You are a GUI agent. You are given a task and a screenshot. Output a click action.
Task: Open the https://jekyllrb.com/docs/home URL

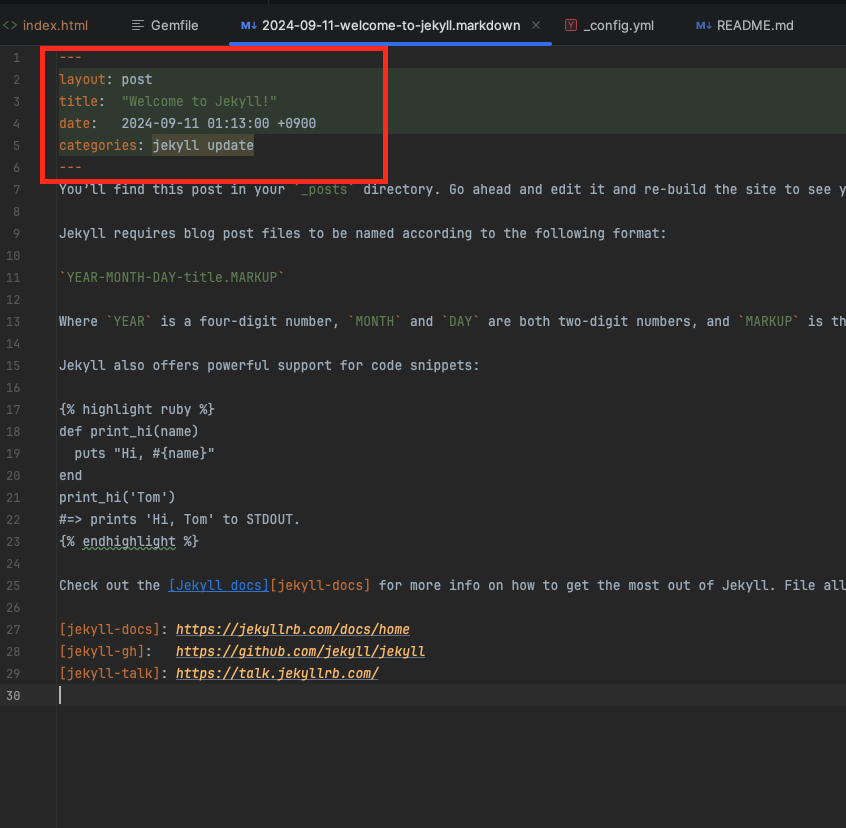click(x=292, y=629)
